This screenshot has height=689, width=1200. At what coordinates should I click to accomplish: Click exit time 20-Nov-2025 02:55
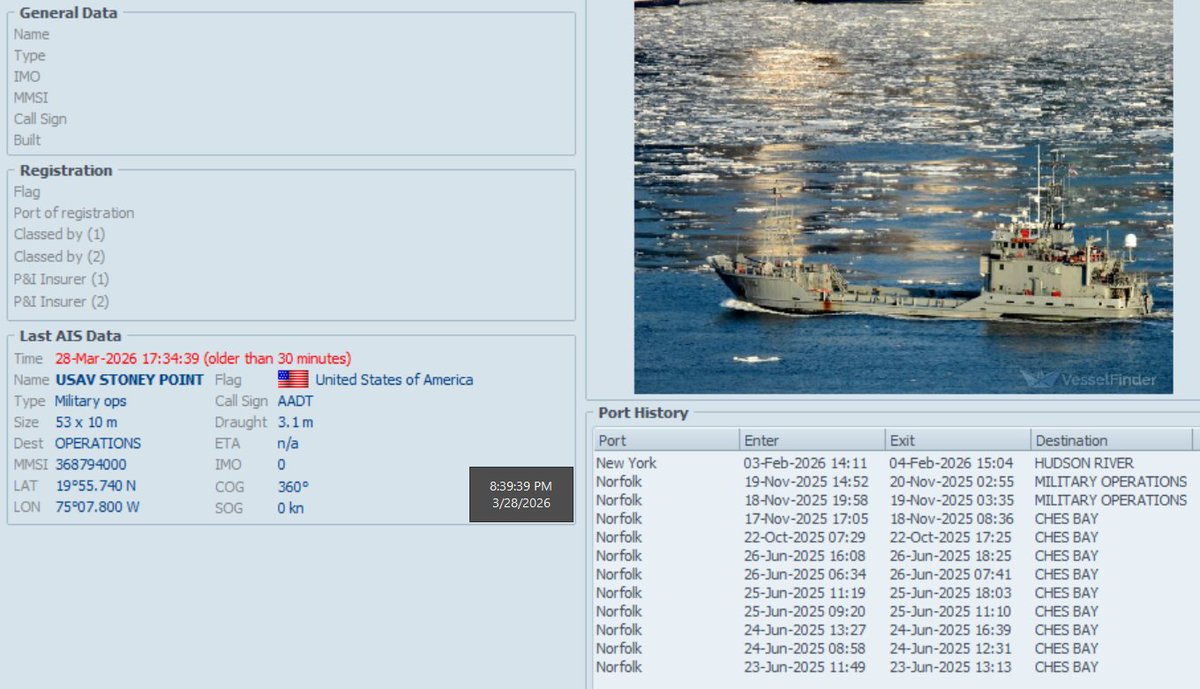(x=951, y=482)
